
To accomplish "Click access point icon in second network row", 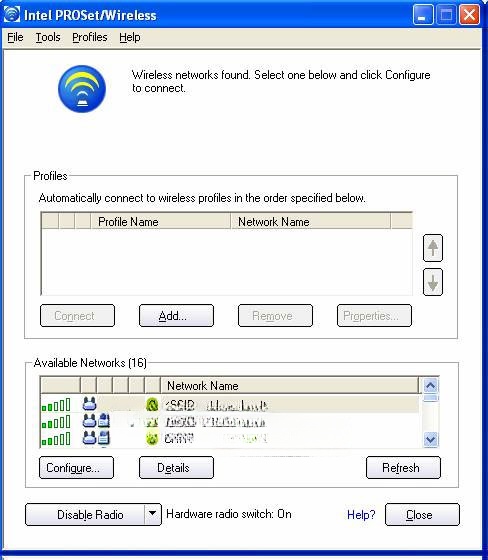I will (89, 421).
